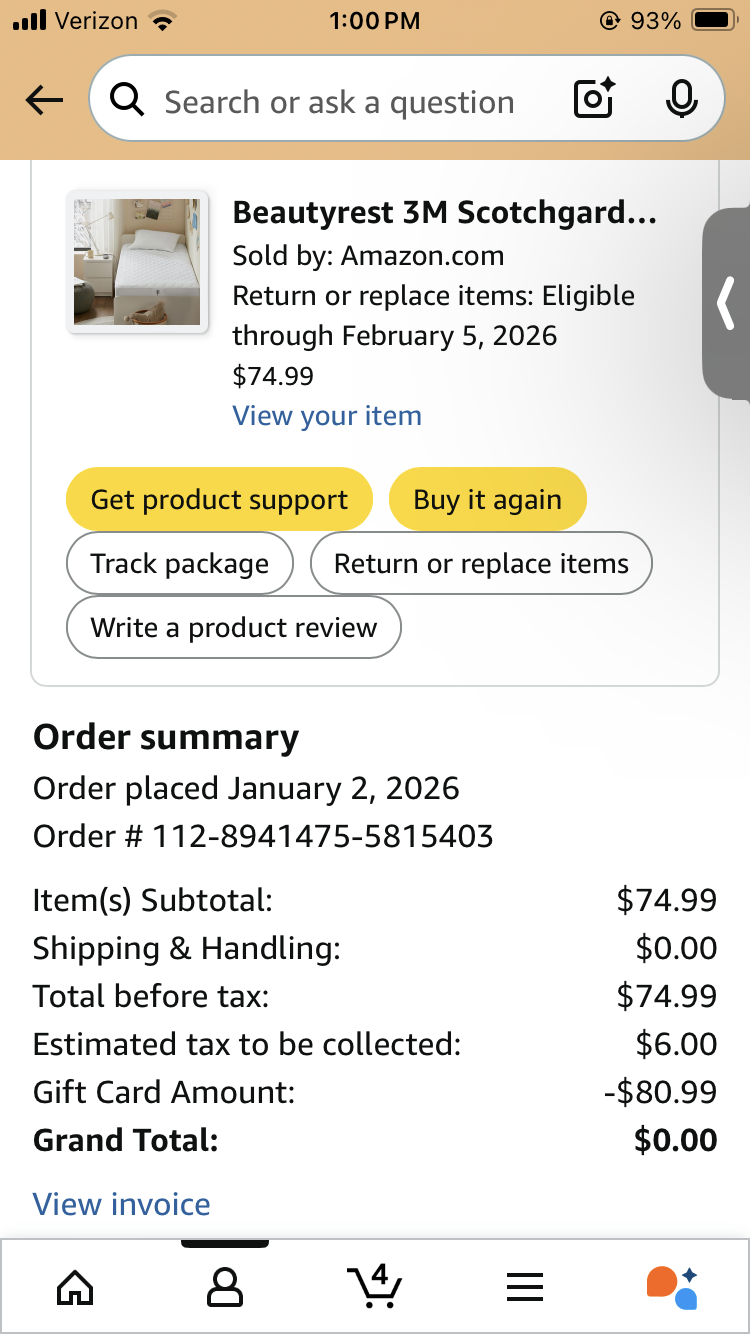Tap the microphone voice search icon
Image resolution: width=750 pixels, height=1334 pixels.
click(682, 99)
